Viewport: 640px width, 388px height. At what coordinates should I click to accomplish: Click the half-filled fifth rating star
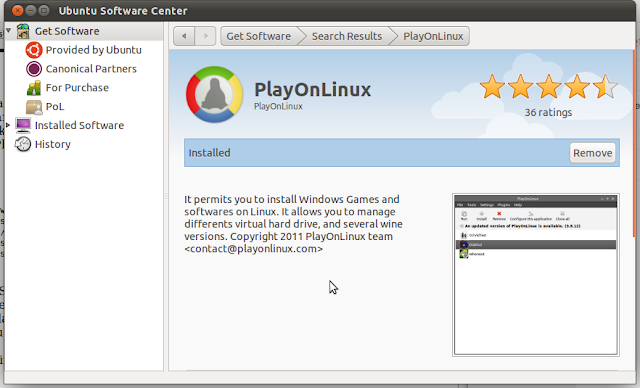click(605, 86)
